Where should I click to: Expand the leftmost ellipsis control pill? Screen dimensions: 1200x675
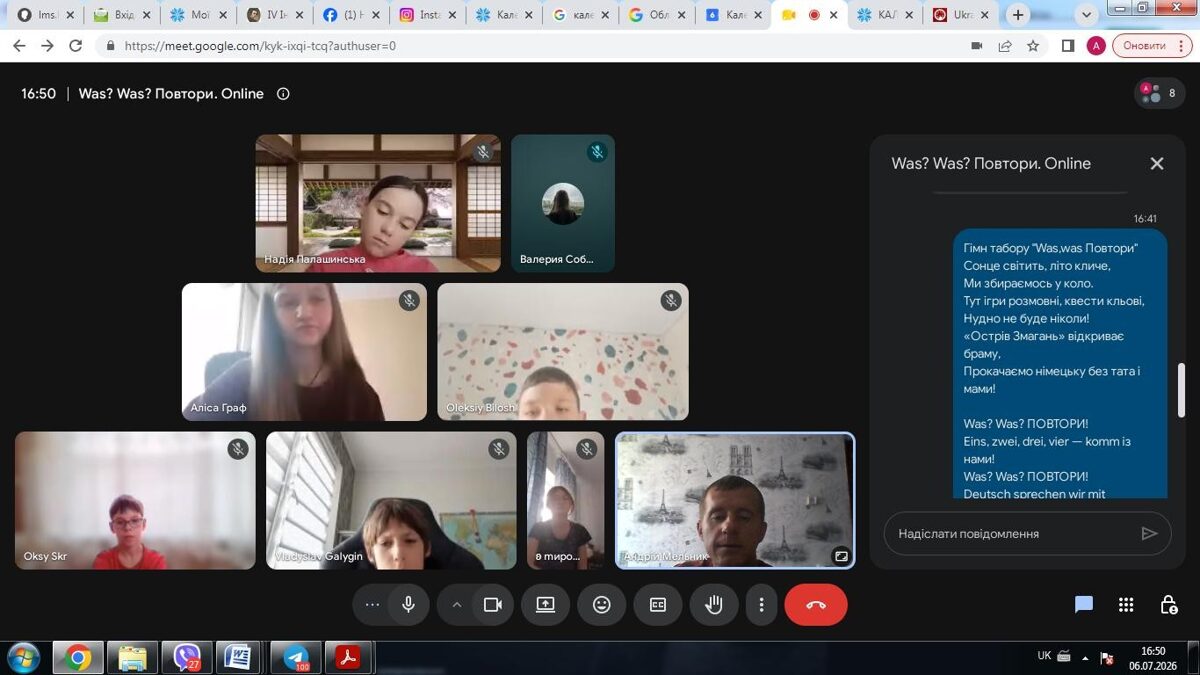tap(372, 604)
